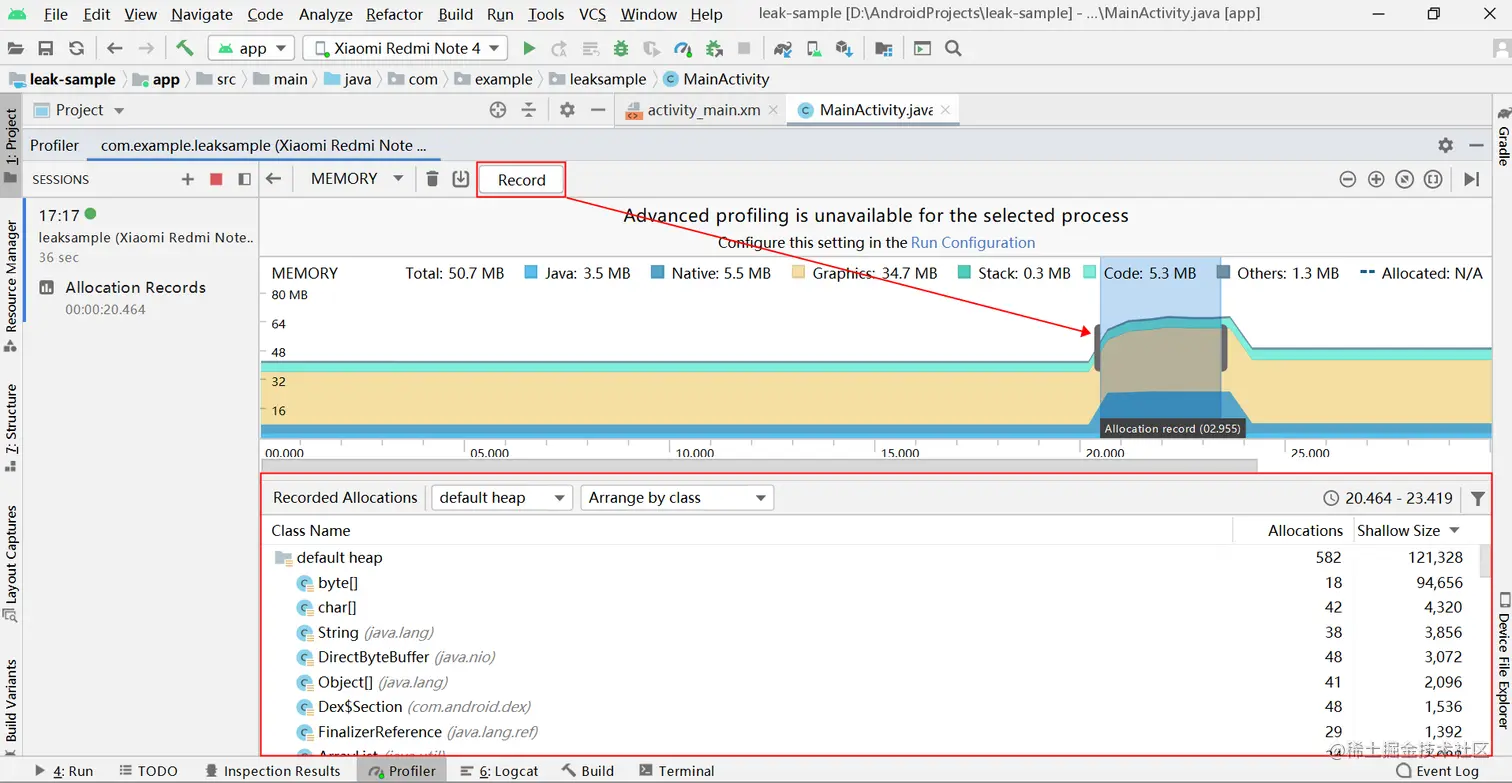Open the Project view dropdown arrow
Viewport: 1512px width, 783px height.
(119, 111)
